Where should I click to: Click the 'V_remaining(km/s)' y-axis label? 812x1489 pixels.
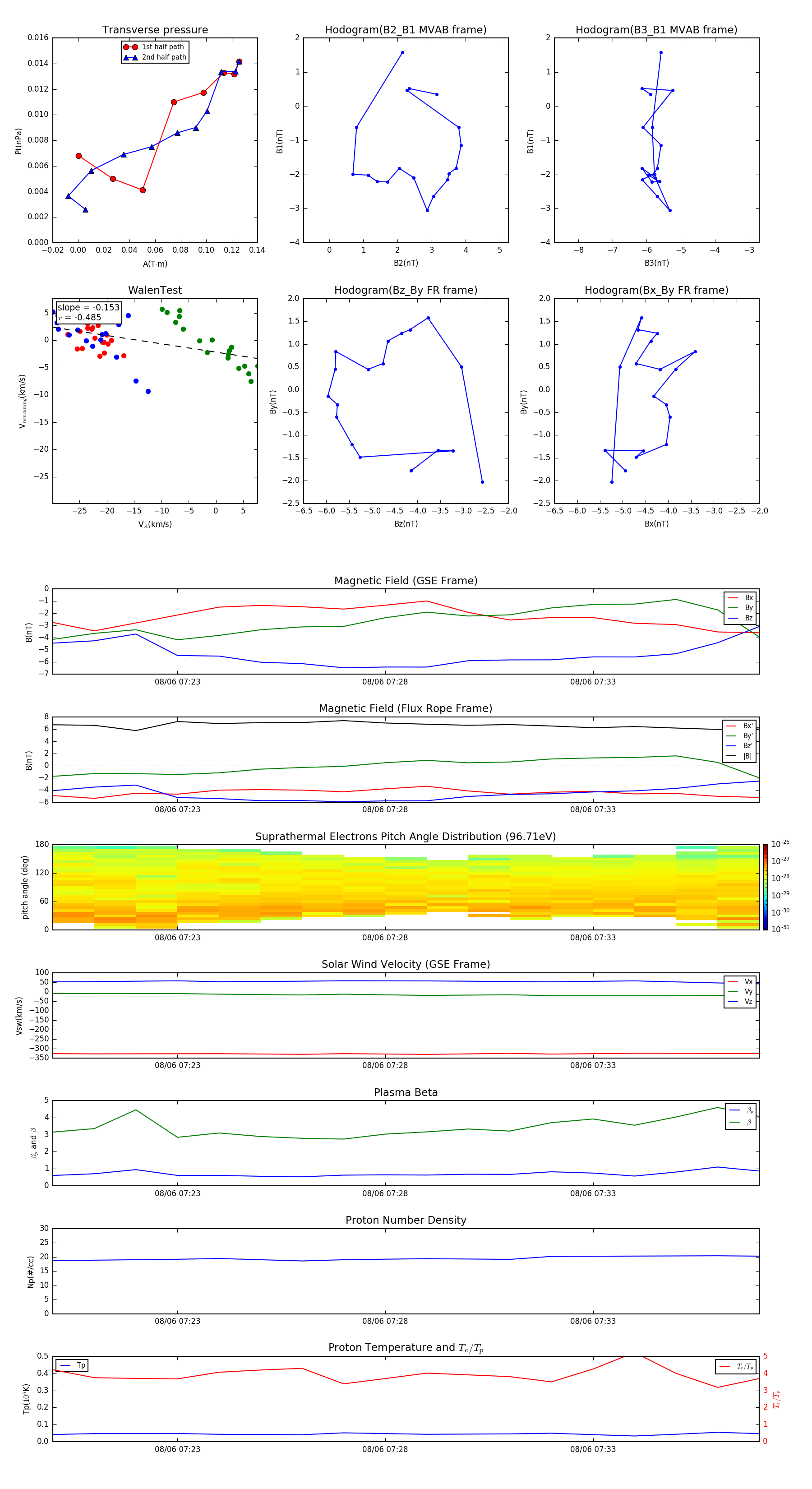[x=22, y=401]
